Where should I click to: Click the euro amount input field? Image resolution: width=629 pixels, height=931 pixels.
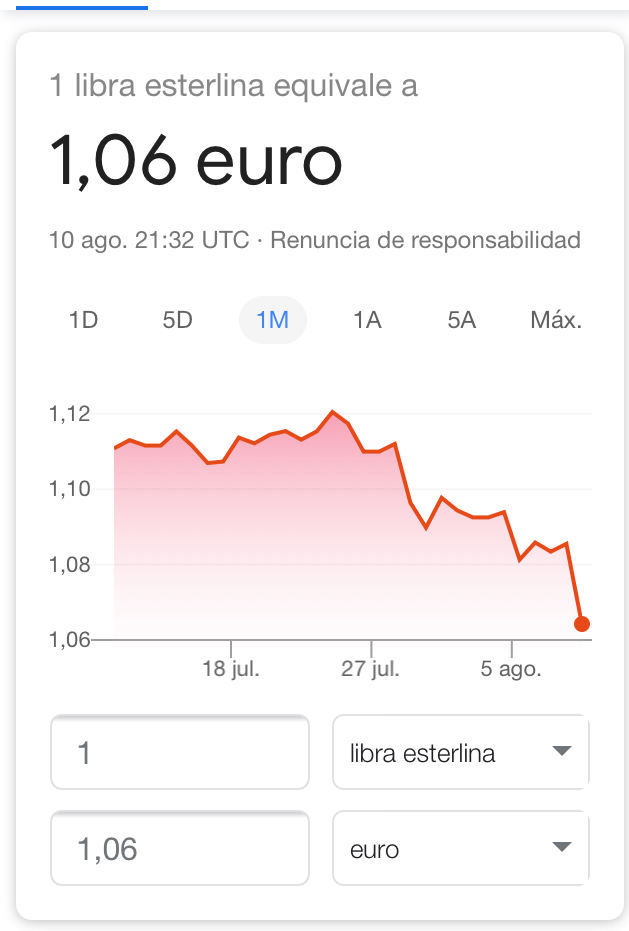pos(180,849)
